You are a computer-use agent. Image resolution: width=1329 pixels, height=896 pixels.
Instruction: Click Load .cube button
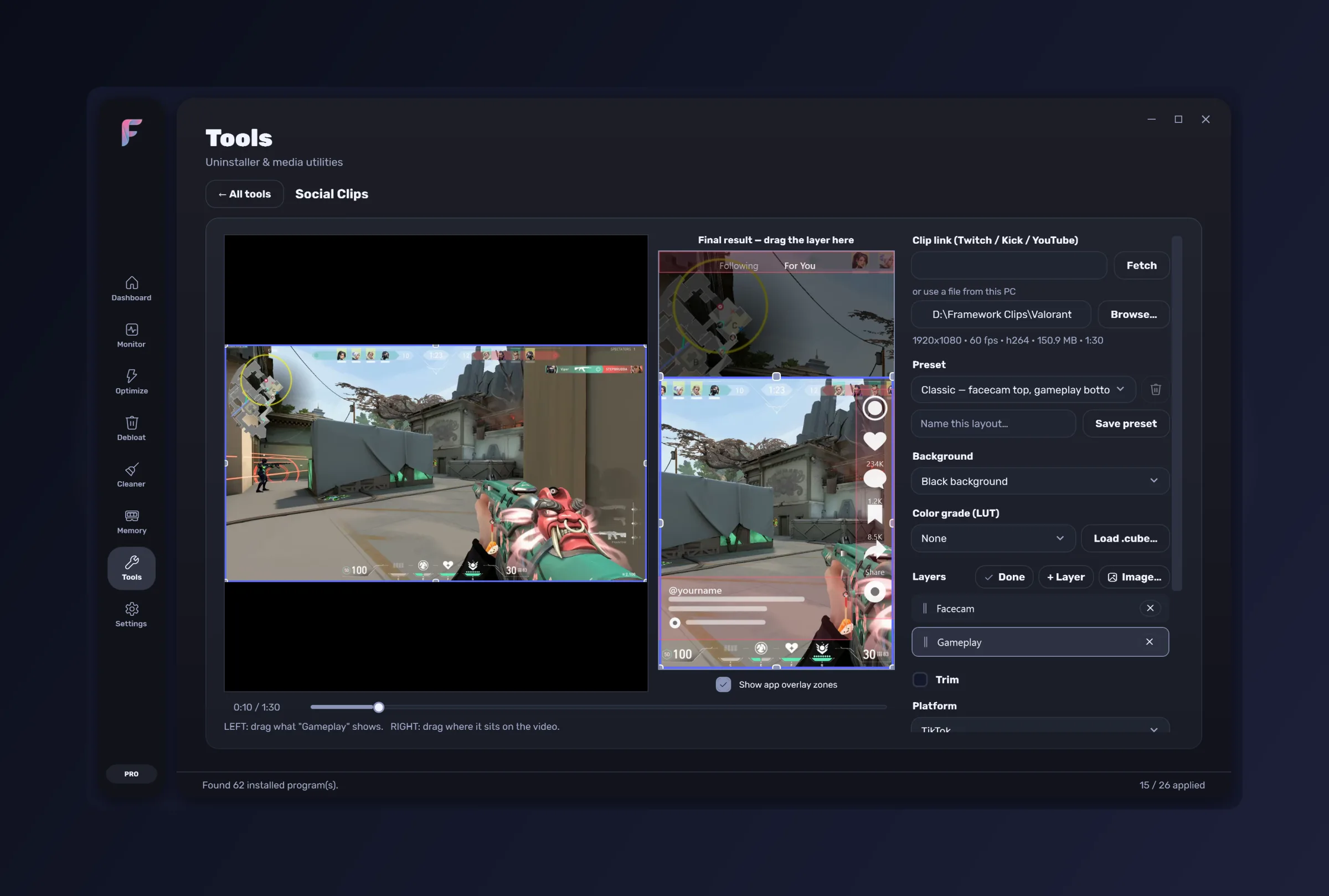1125,538
